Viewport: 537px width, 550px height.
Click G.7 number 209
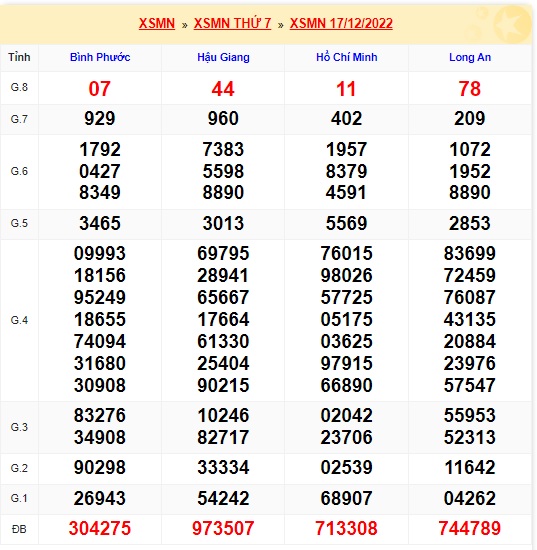[470, 119]
